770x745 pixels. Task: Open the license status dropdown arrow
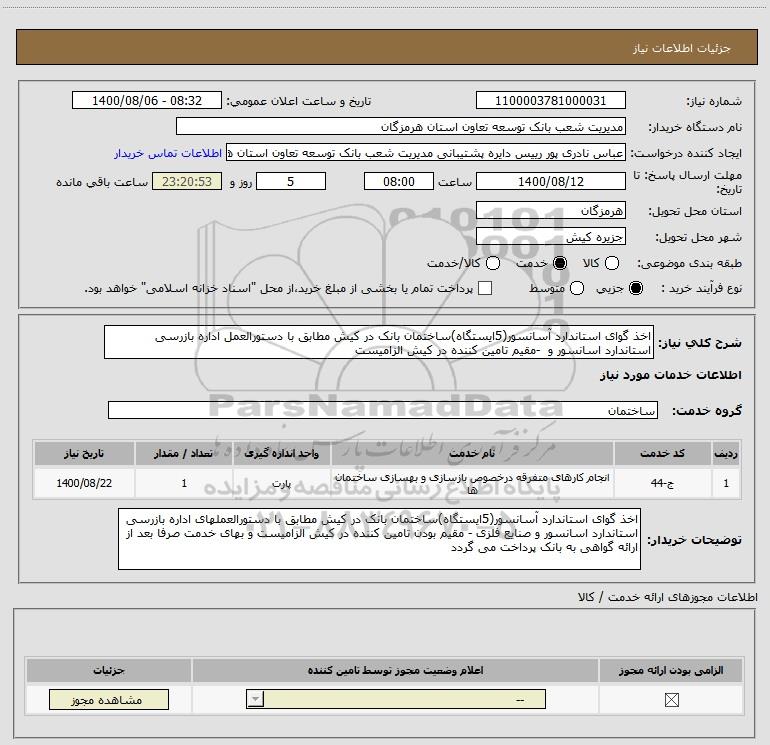[255, 699]
